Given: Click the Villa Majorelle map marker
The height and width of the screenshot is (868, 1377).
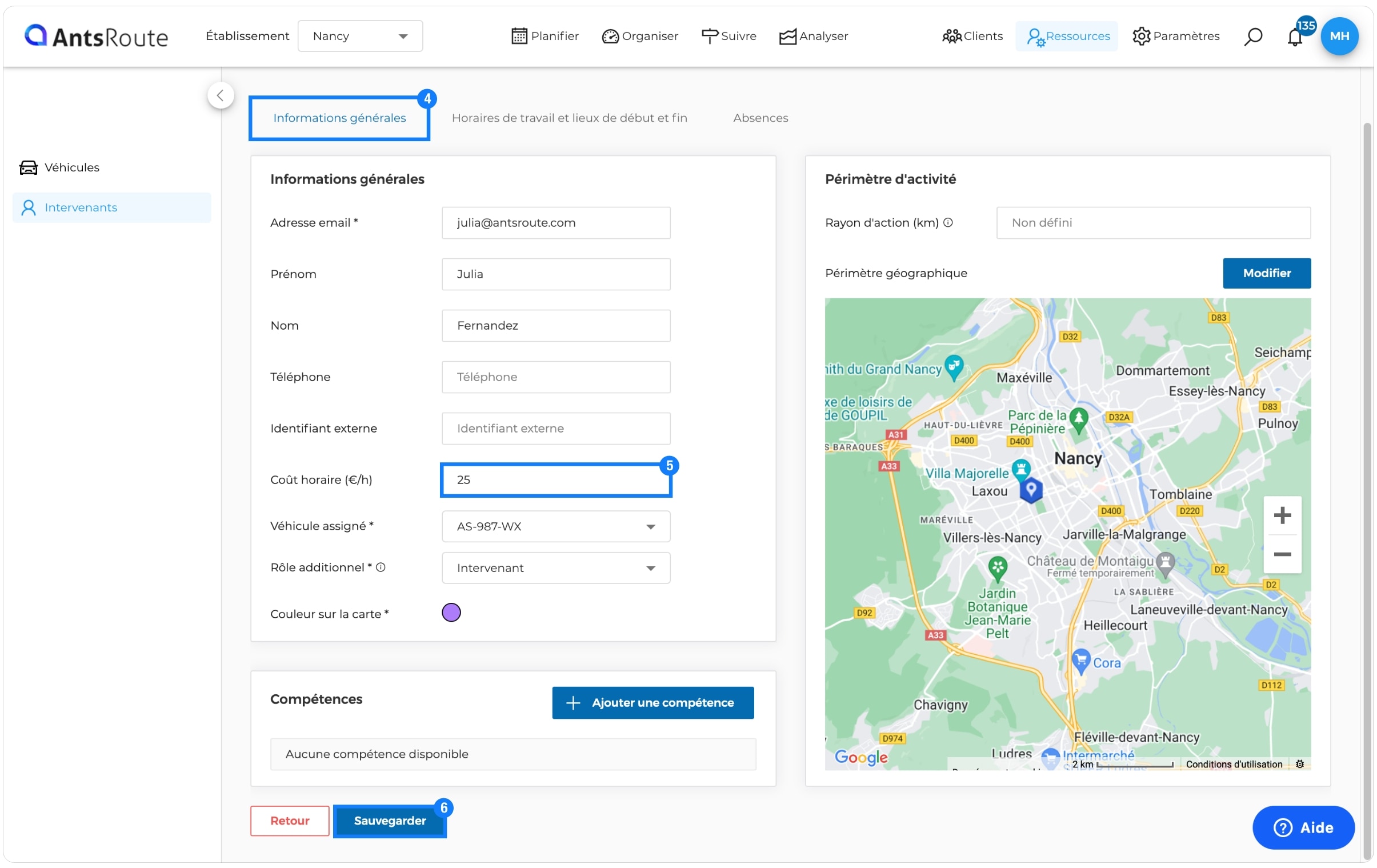Looking at the screenshot, I should pyautogui.click(x=1021, y=470).
